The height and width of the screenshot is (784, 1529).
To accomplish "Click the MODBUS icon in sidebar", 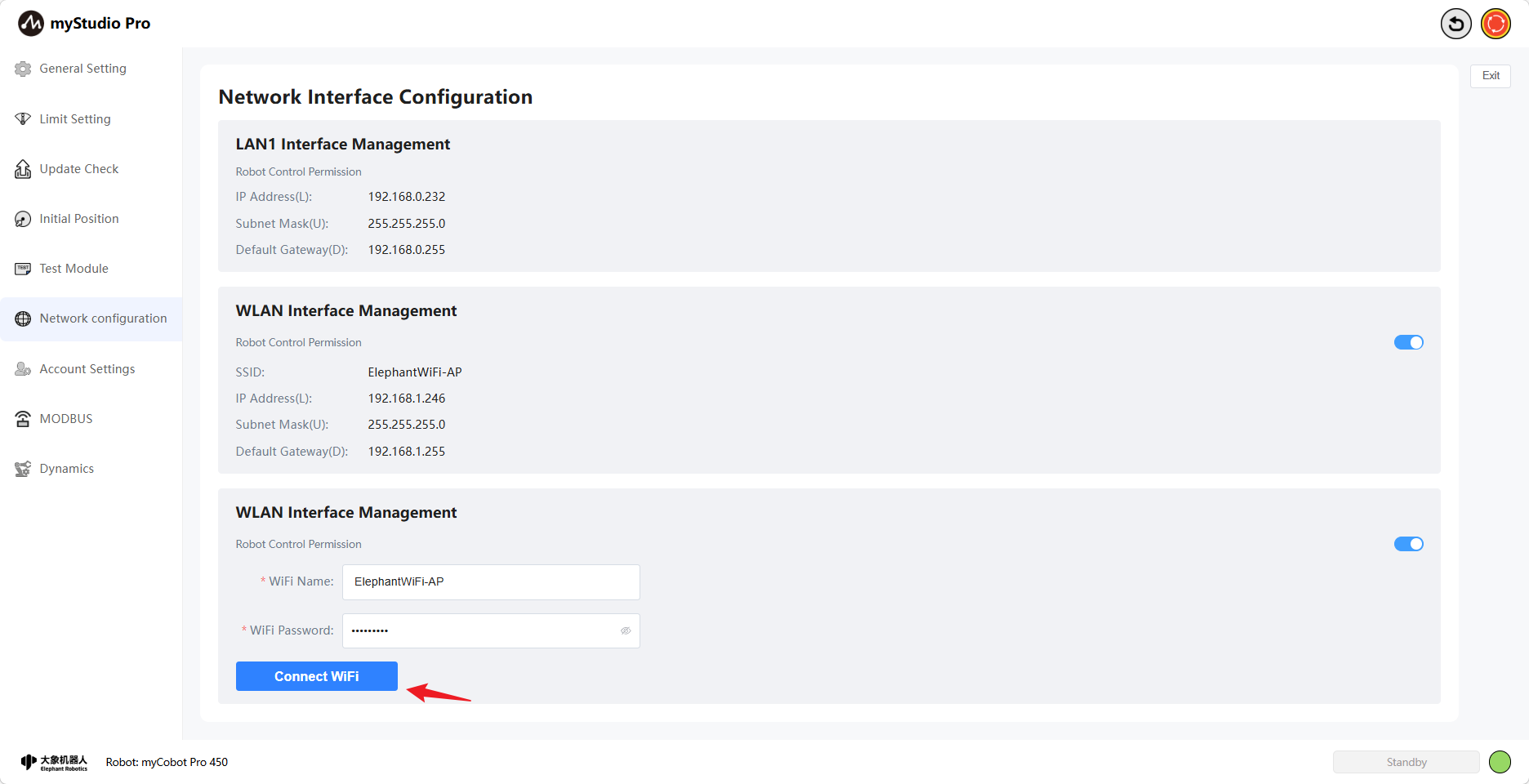I will [x=23, y=419].
